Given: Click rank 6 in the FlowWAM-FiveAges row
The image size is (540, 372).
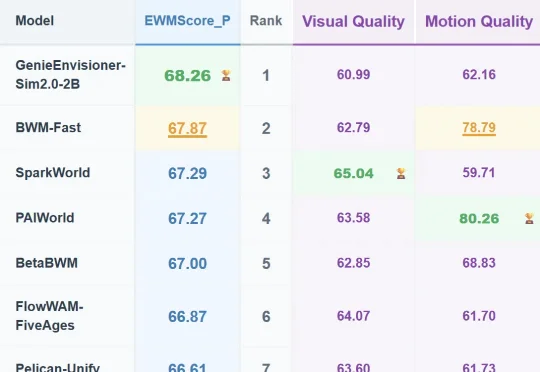Looking at the screenshot, I should click(266, 317).
